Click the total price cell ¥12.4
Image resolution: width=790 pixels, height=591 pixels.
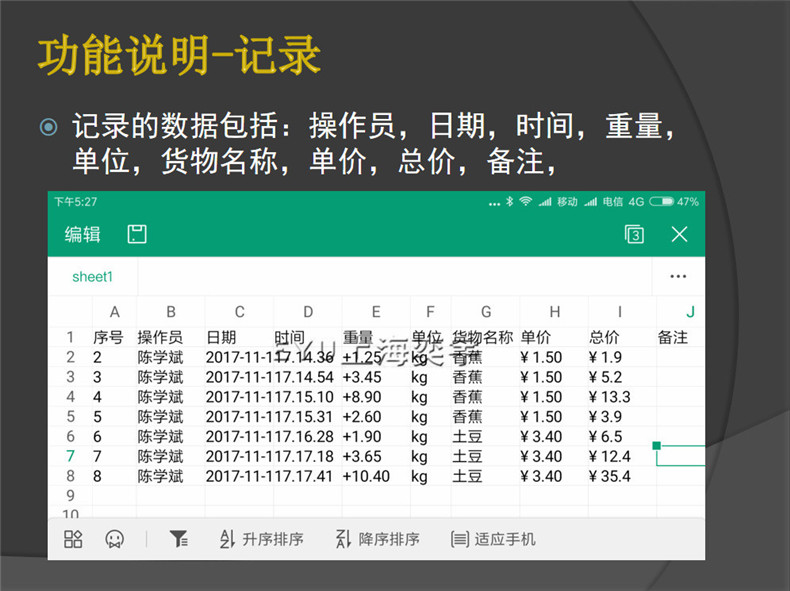click(x=622, y=456)
